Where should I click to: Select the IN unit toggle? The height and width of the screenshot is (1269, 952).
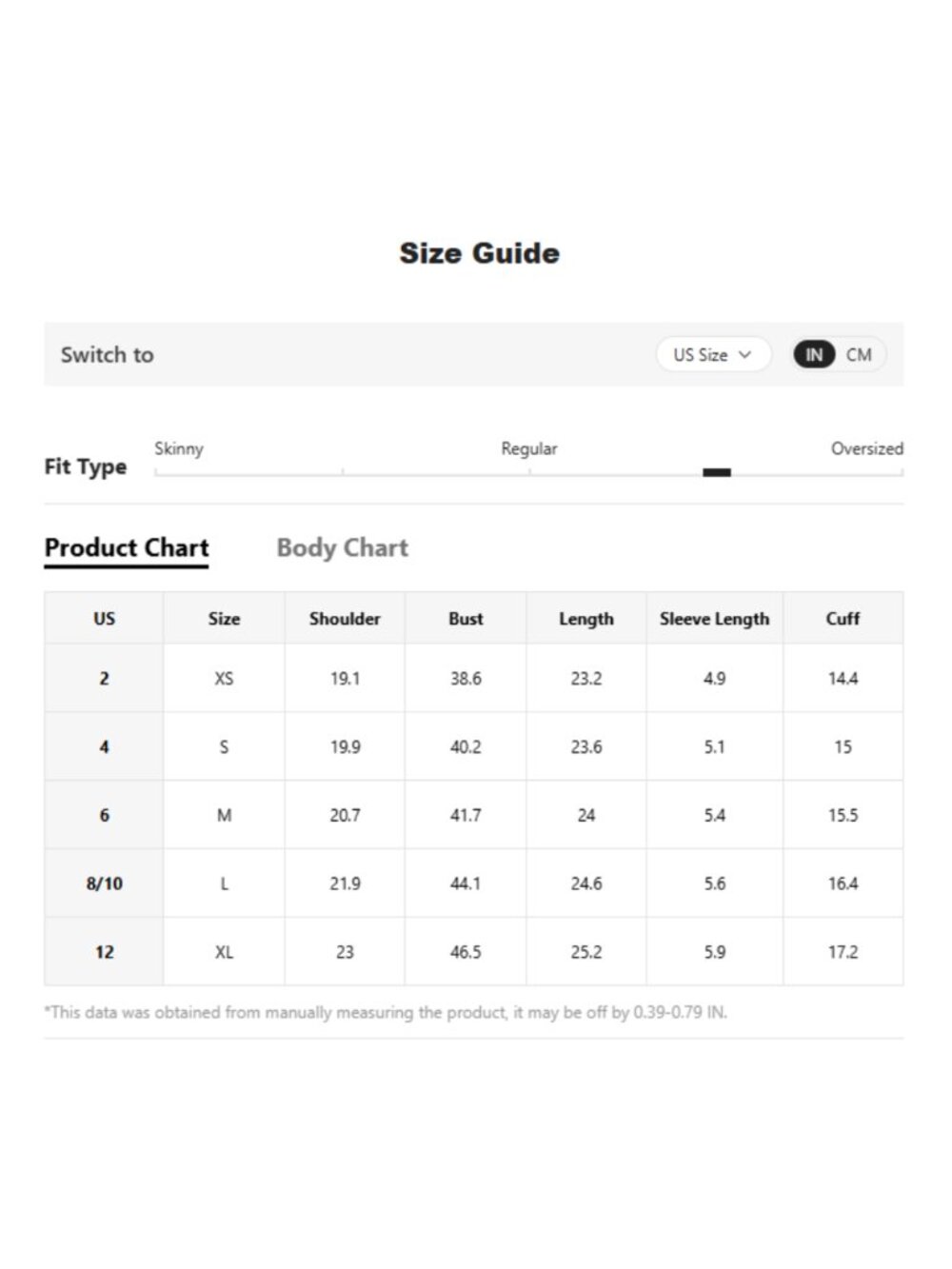(x=814, y=355)
